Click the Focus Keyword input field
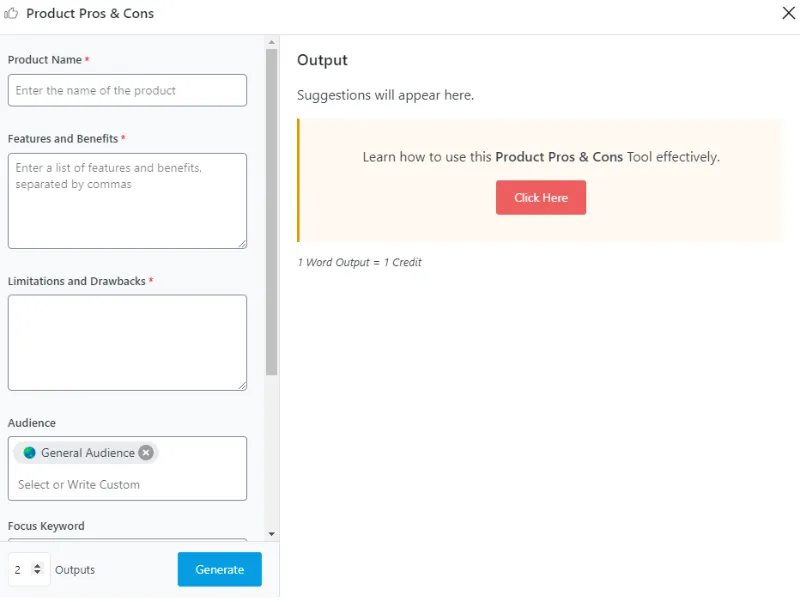 click(127, 541)
